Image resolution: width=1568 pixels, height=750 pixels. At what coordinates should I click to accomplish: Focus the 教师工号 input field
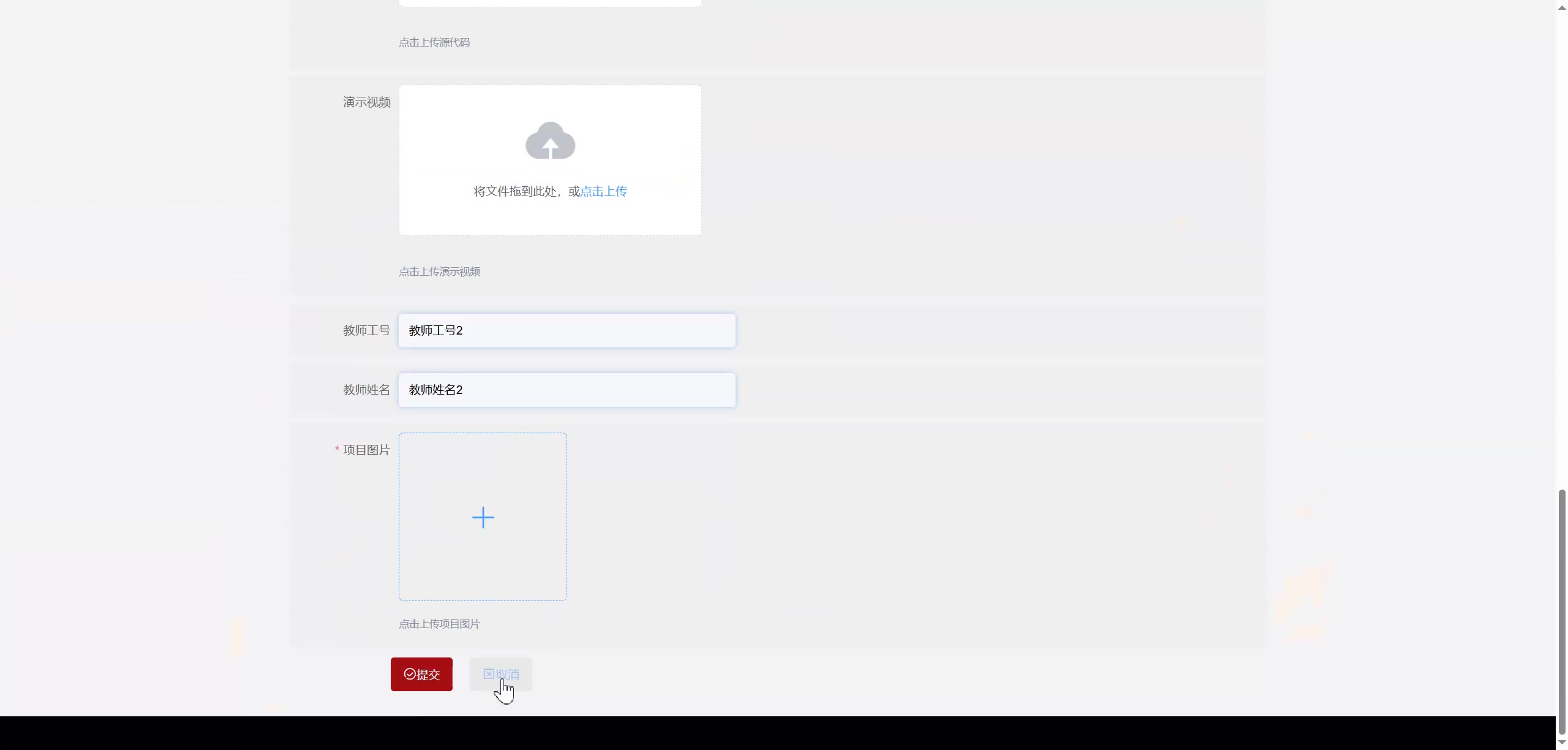[x=567, y=330]
